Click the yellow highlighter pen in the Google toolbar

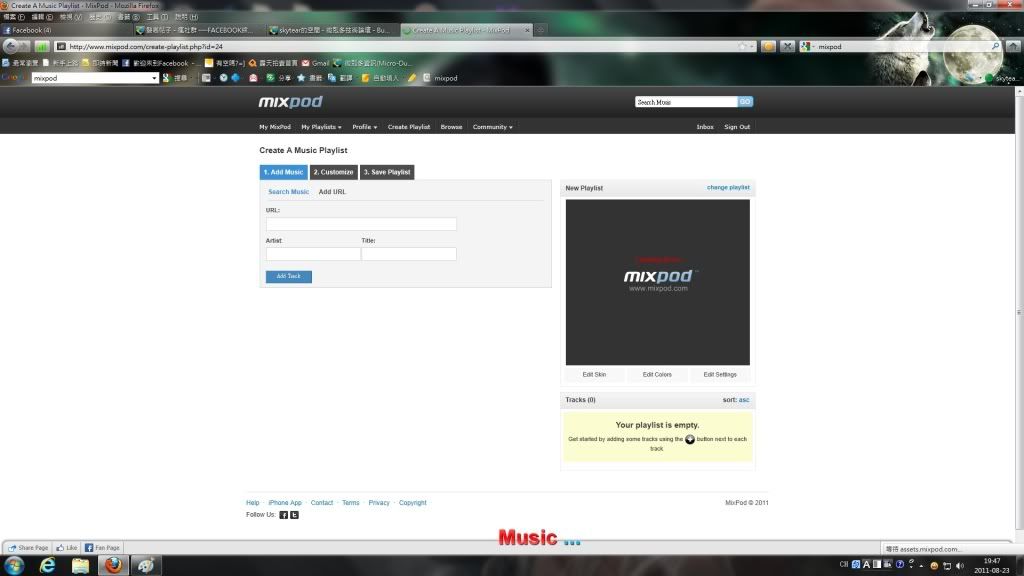click(x=412, y=78)
